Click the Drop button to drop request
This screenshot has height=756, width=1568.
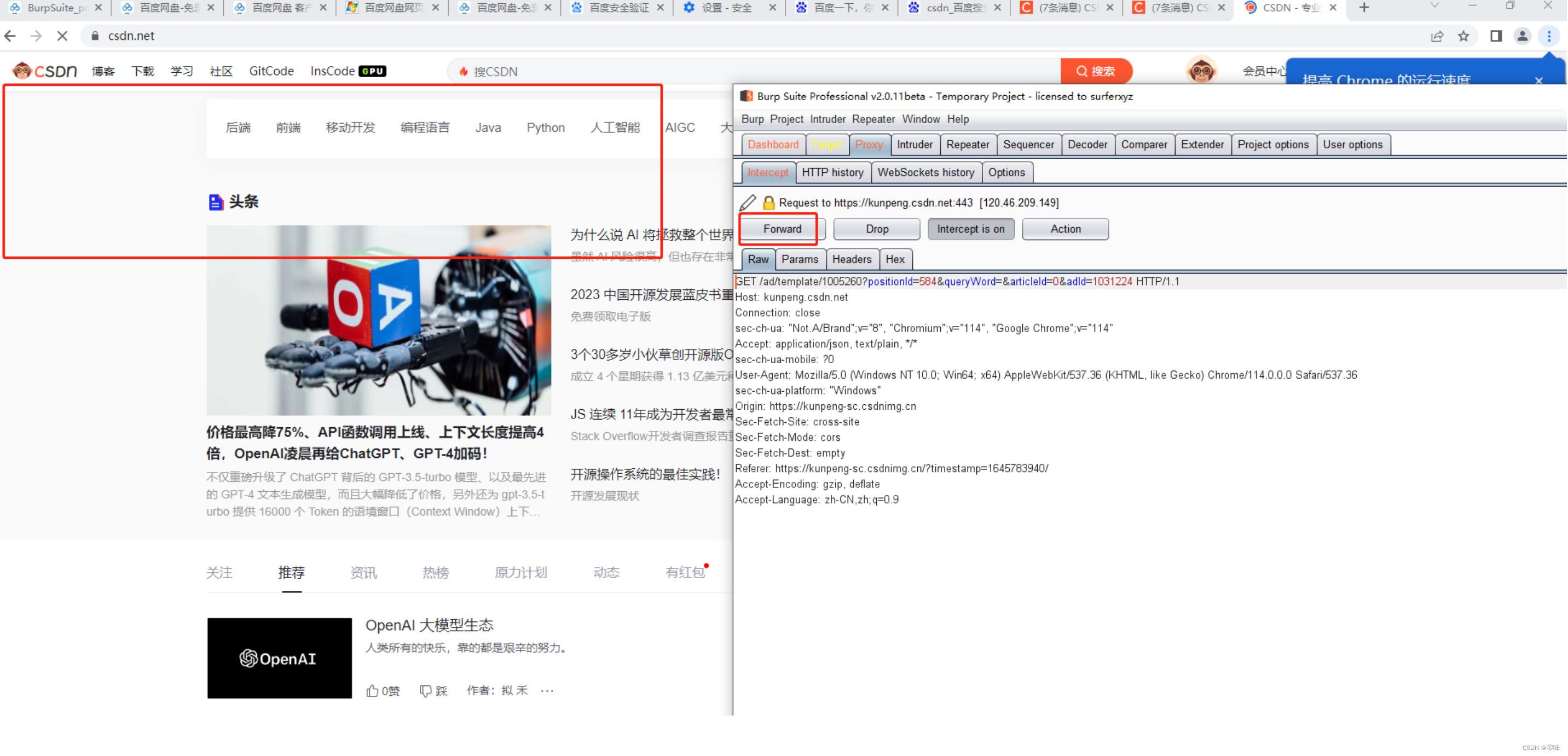point(875,229)
